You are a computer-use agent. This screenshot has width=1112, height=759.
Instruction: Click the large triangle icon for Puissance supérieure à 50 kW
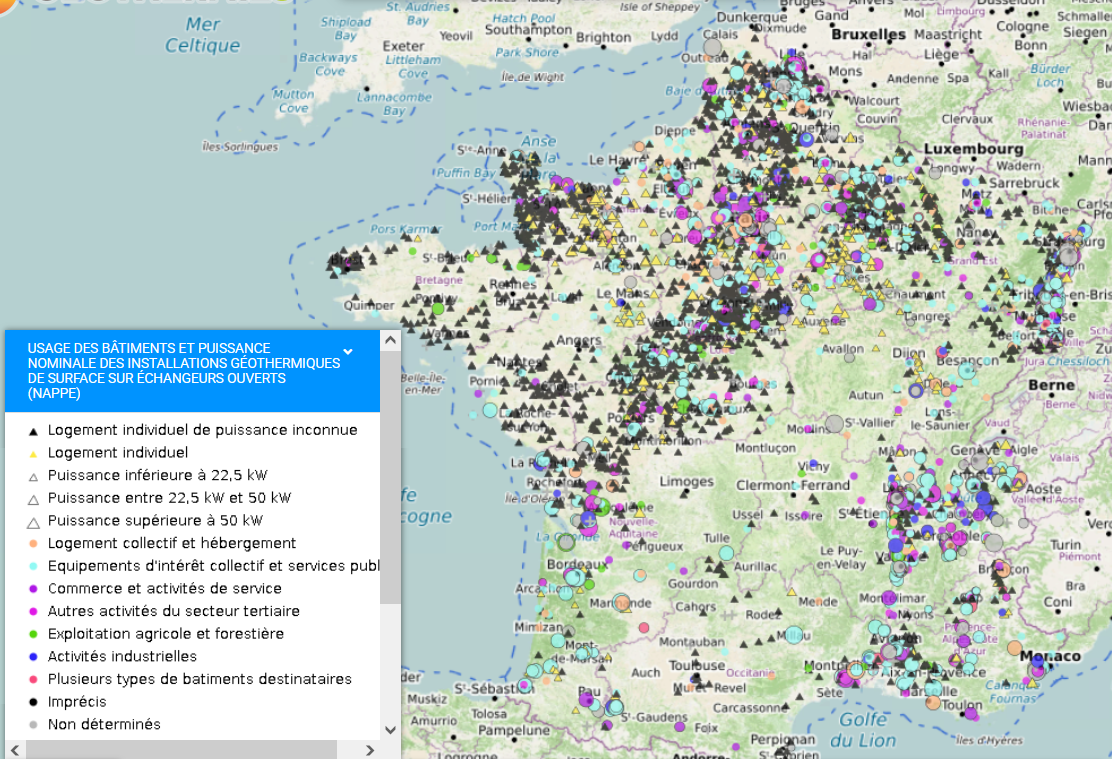33,522
